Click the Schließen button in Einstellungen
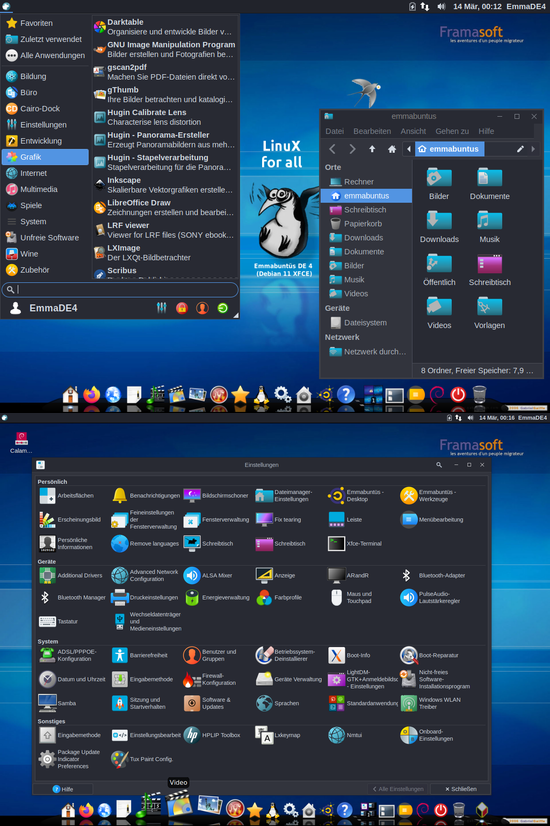This screenshot has height=826, width=550. click(460, 789)
